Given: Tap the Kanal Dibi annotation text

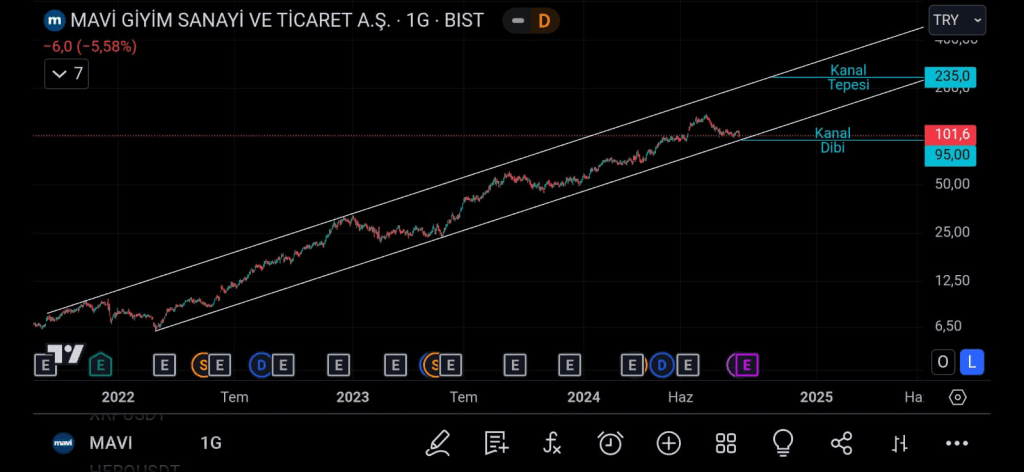Looking at the screenshot, I should click(833, 140).
